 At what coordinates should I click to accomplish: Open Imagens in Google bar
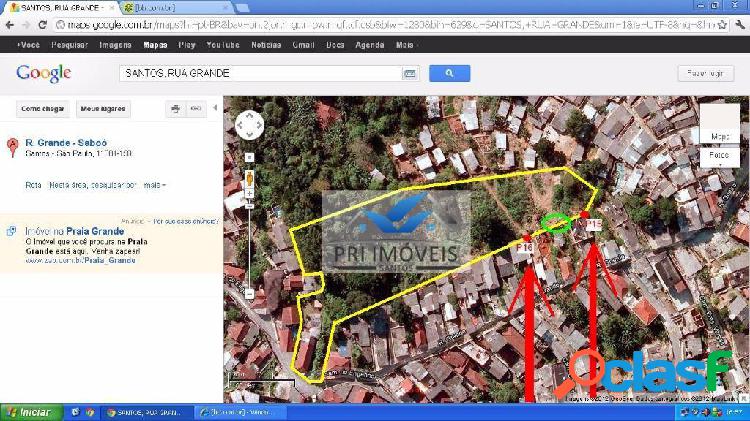point(115,45)
